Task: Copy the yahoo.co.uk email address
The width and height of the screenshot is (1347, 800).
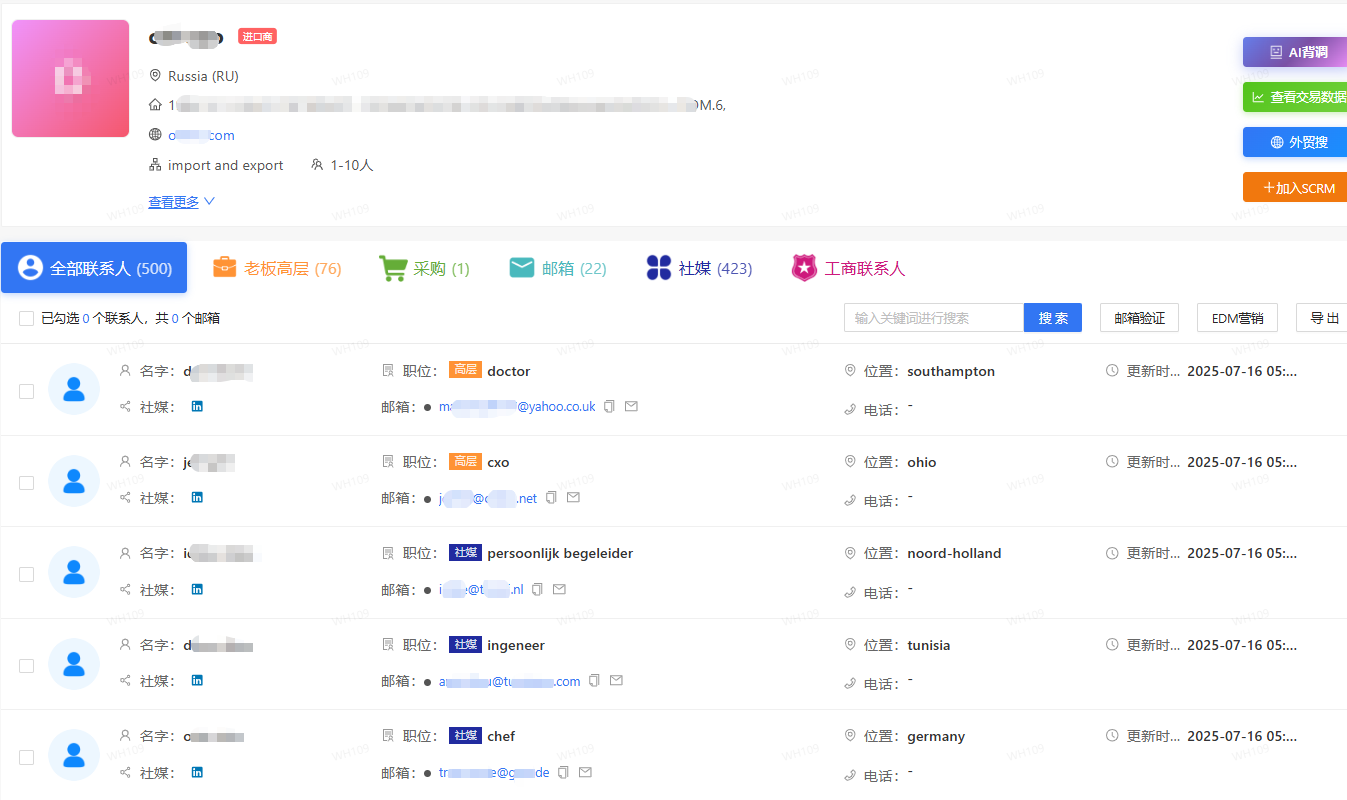Action: tap(610, 407)
